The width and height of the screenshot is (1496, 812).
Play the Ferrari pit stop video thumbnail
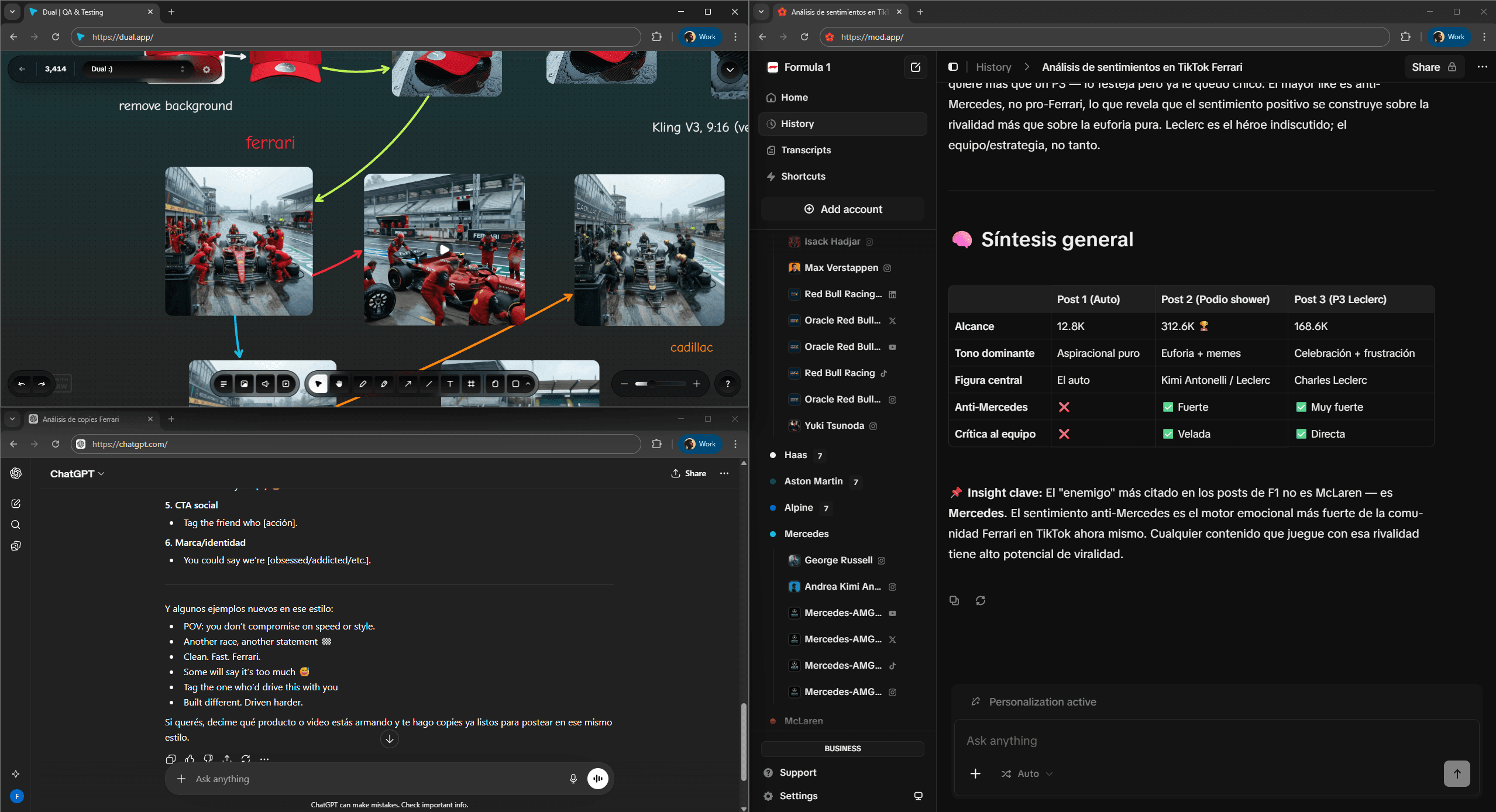(445, 250)
